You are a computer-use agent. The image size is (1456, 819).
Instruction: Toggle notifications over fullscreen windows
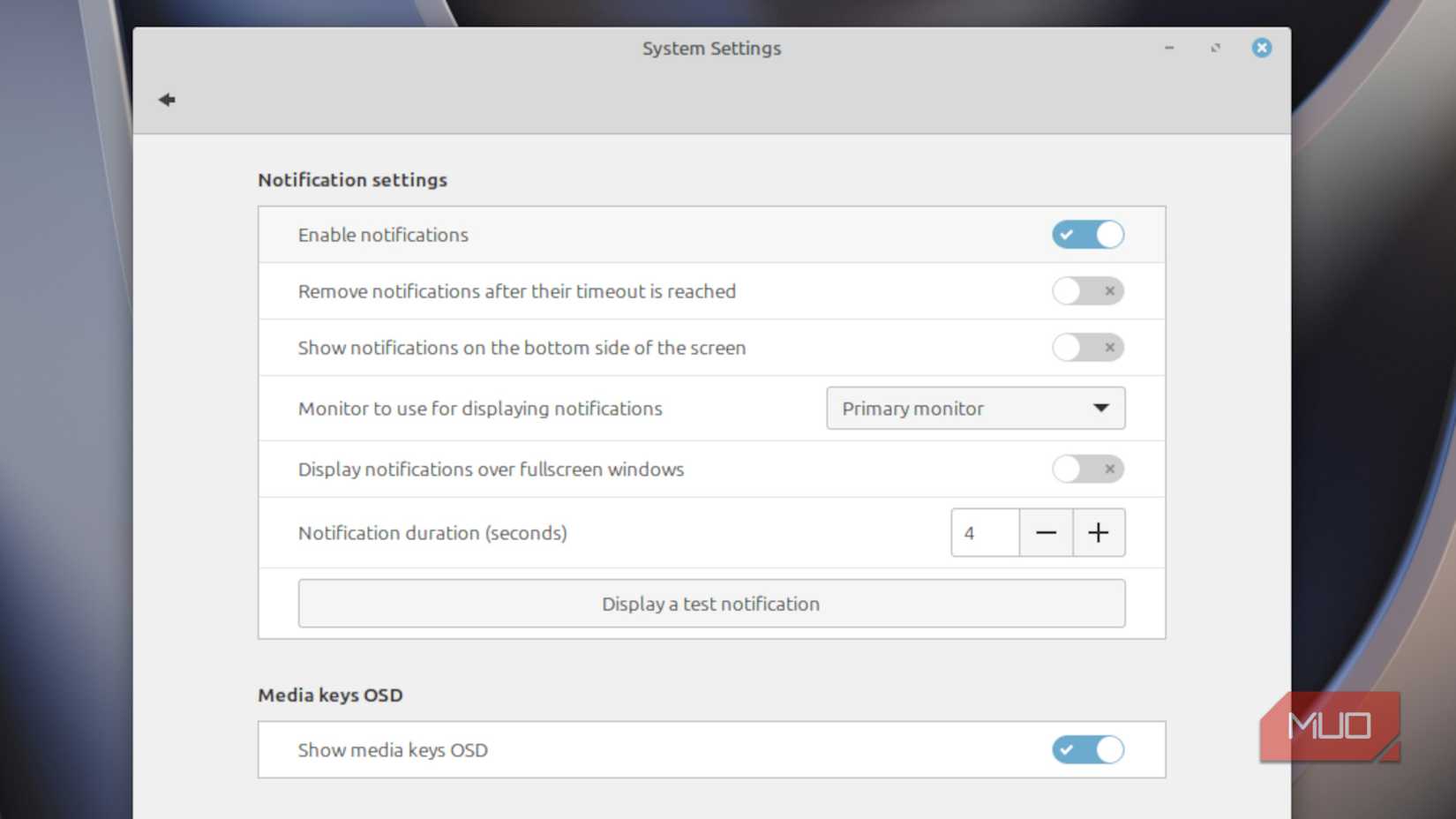[1087, 470]
